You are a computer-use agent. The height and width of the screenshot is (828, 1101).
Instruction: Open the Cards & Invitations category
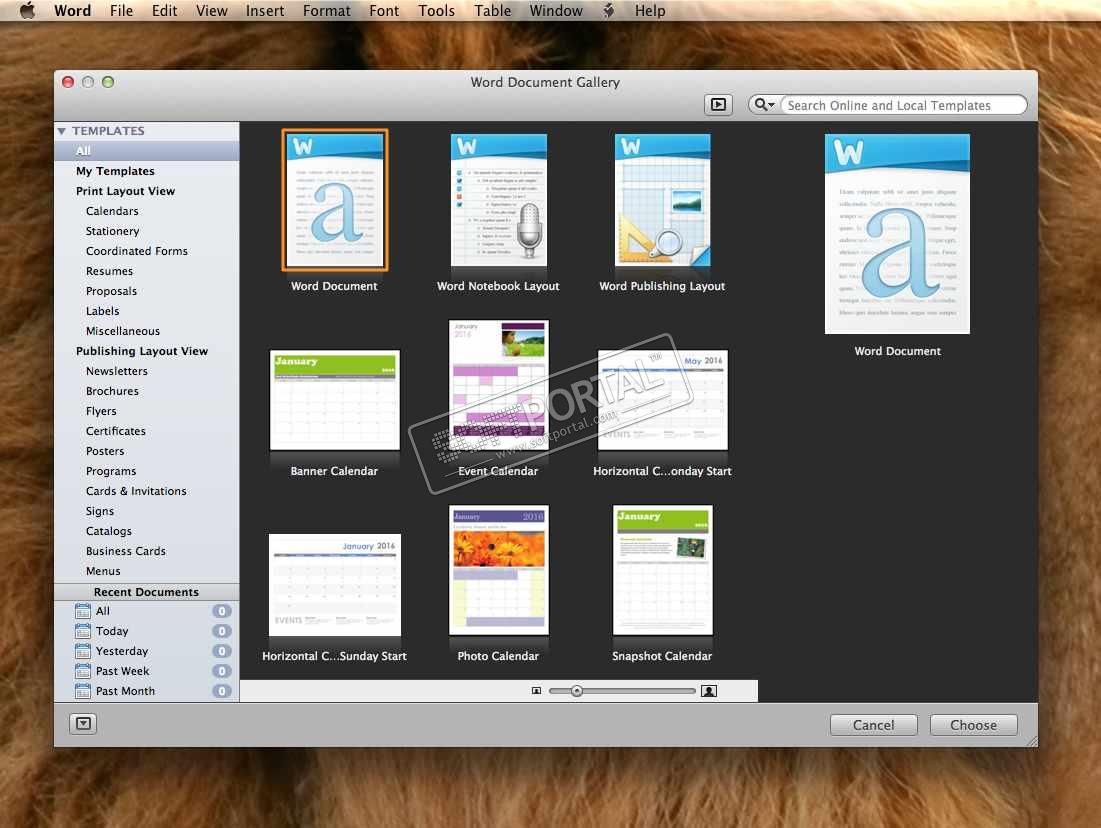[136, 491]
